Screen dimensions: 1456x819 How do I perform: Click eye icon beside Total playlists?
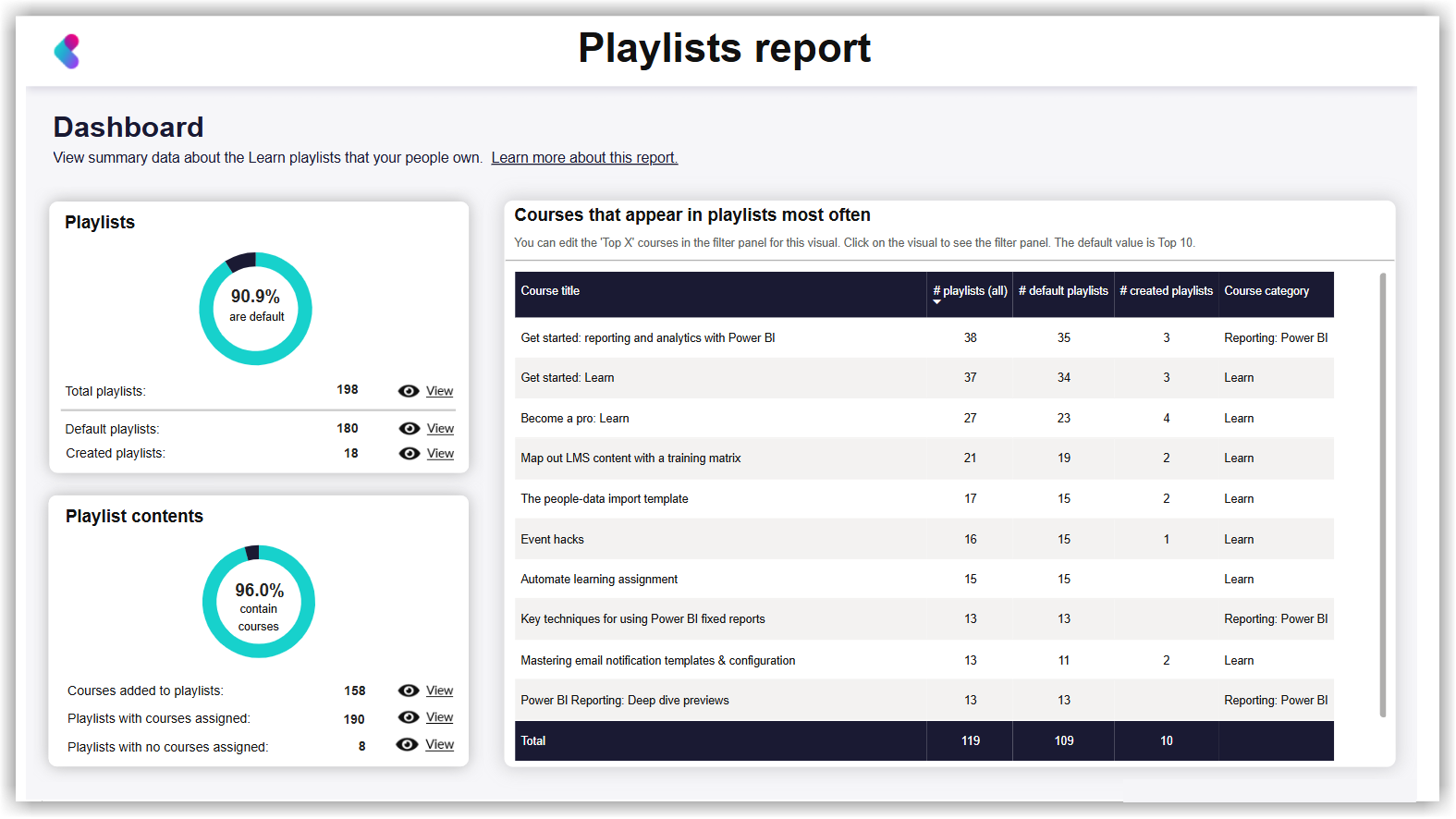pyautogui.click(x=409, y=391)
